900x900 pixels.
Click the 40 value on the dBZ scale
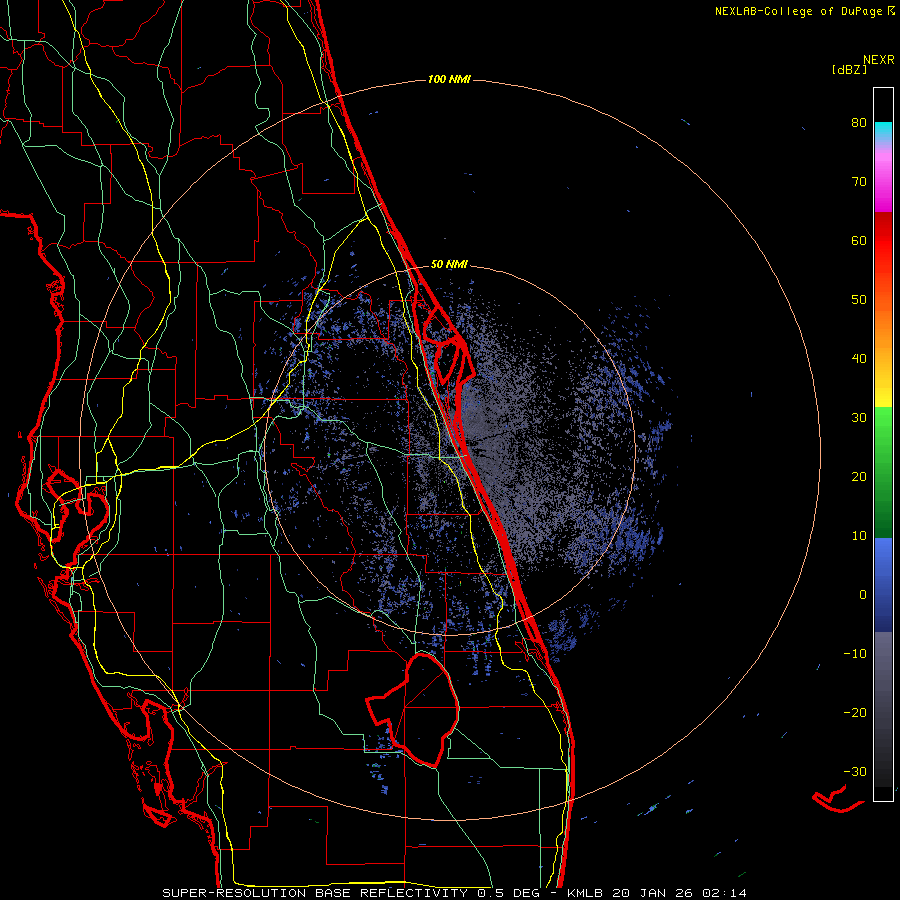pos(859,359)
